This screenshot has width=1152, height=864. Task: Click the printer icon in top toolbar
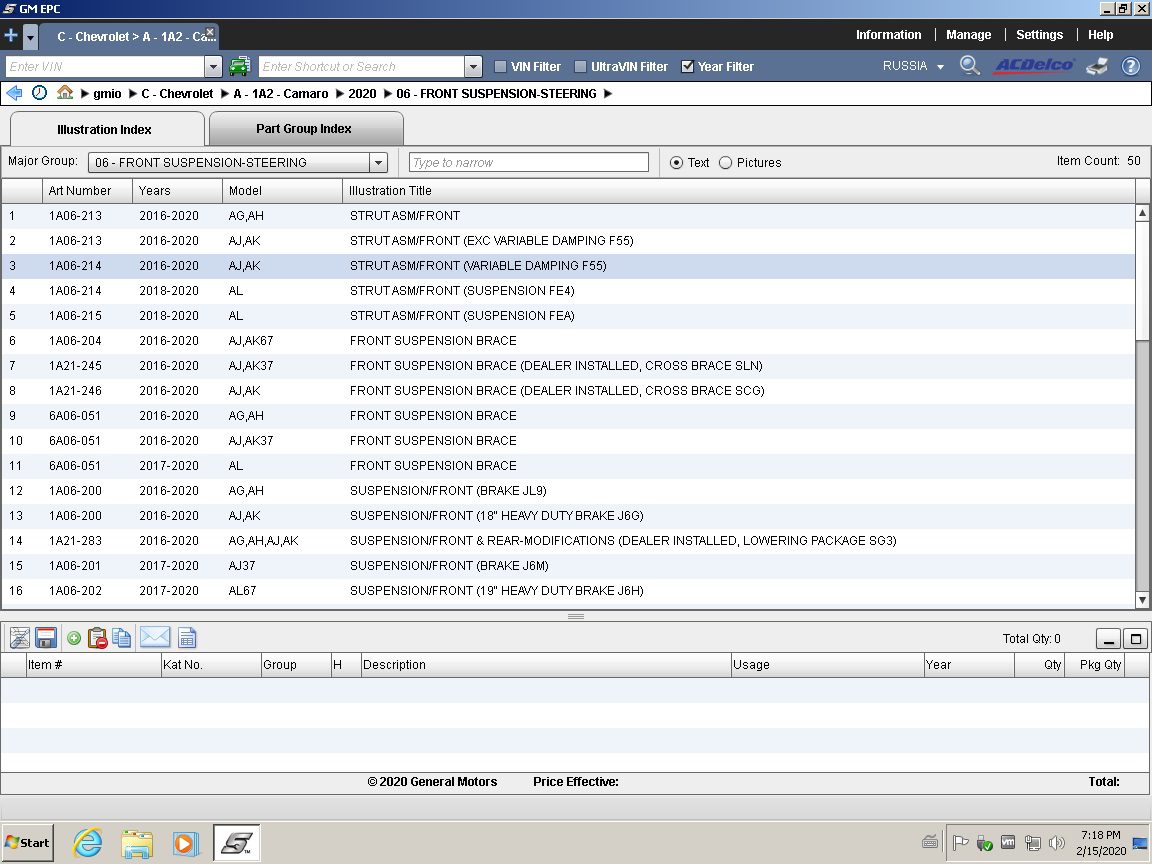[1097, 67]
